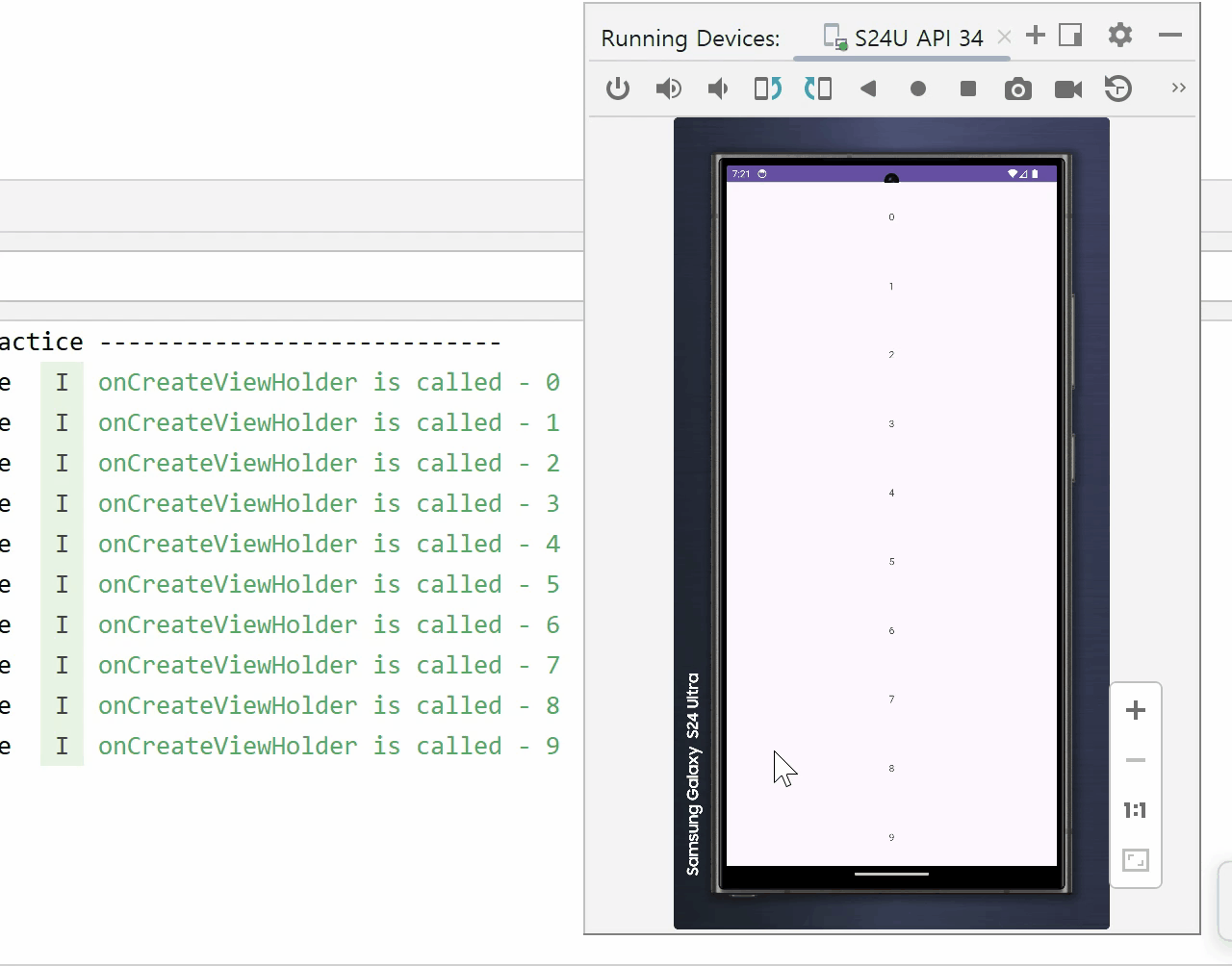Open the snapshots history icon
The width and height of the screenshot is (1232, 966).
click(1118, 89)
